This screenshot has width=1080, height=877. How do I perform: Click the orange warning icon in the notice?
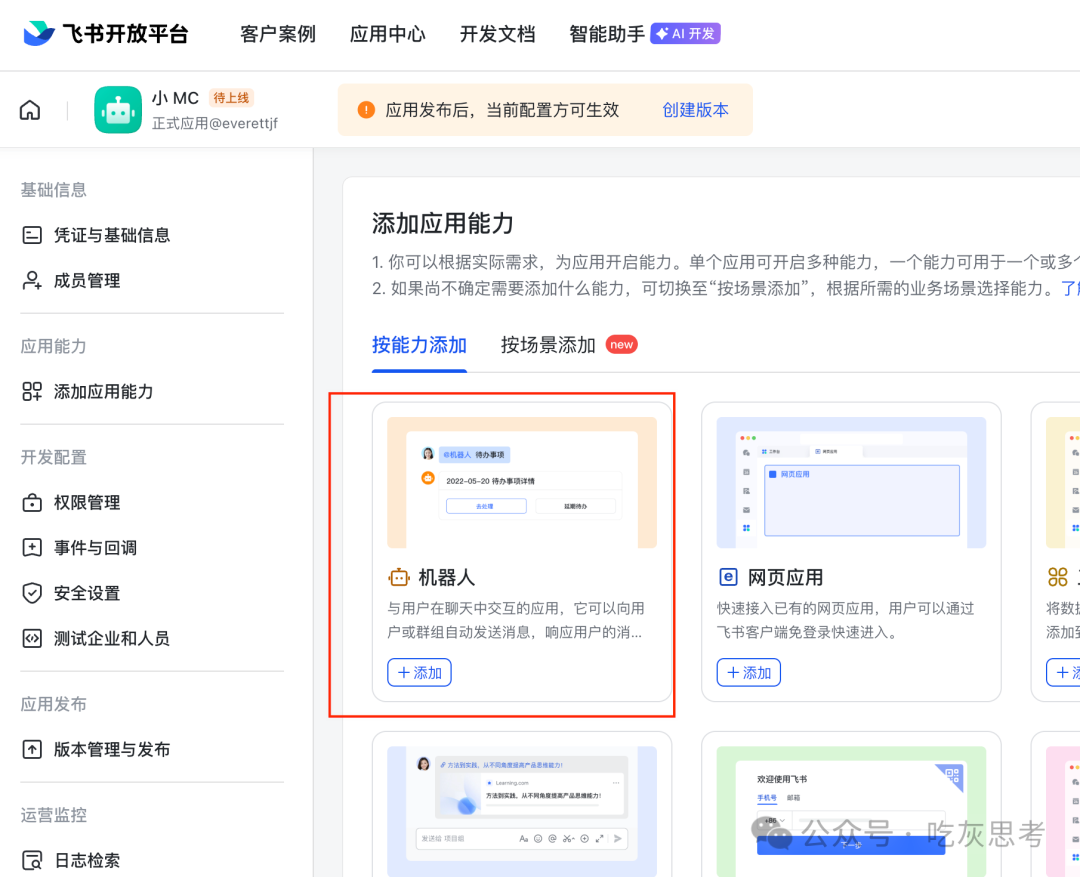(x=366, y=110)
